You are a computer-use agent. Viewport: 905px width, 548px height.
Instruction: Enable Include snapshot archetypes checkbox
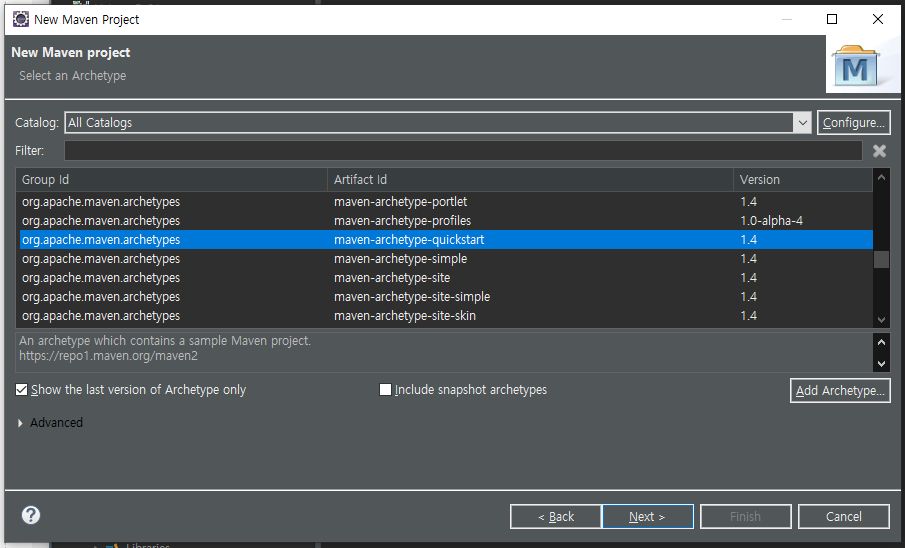click(x=385, y=390)
